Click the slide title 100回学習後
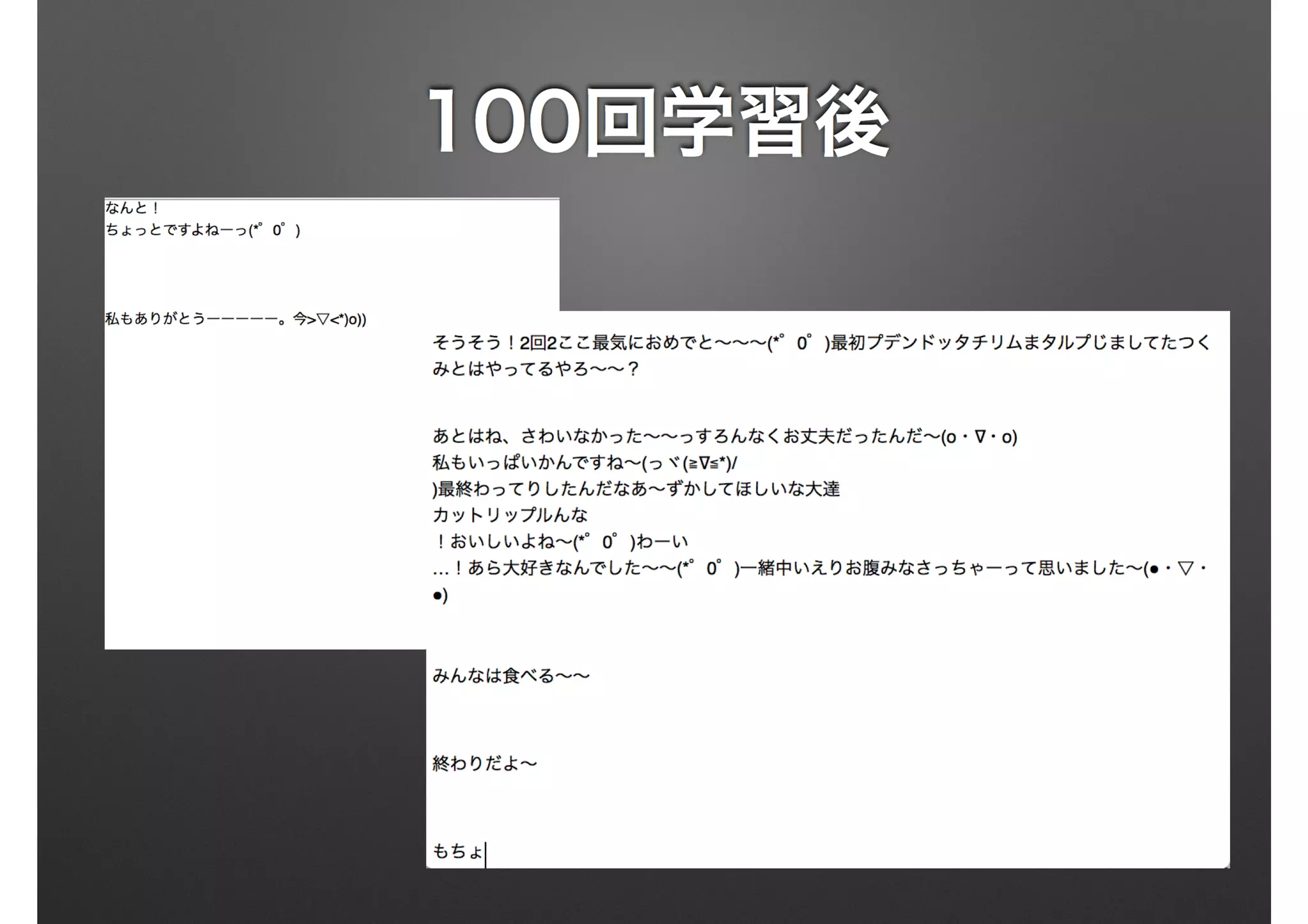1308x924 pixels. pyautogui.click(x=658, y=121)
